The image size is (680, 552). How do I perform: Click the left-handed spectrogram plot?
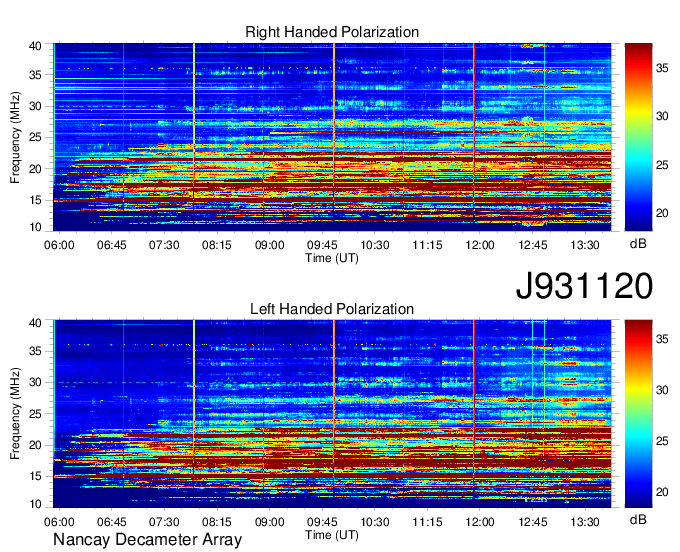(332, 414)
